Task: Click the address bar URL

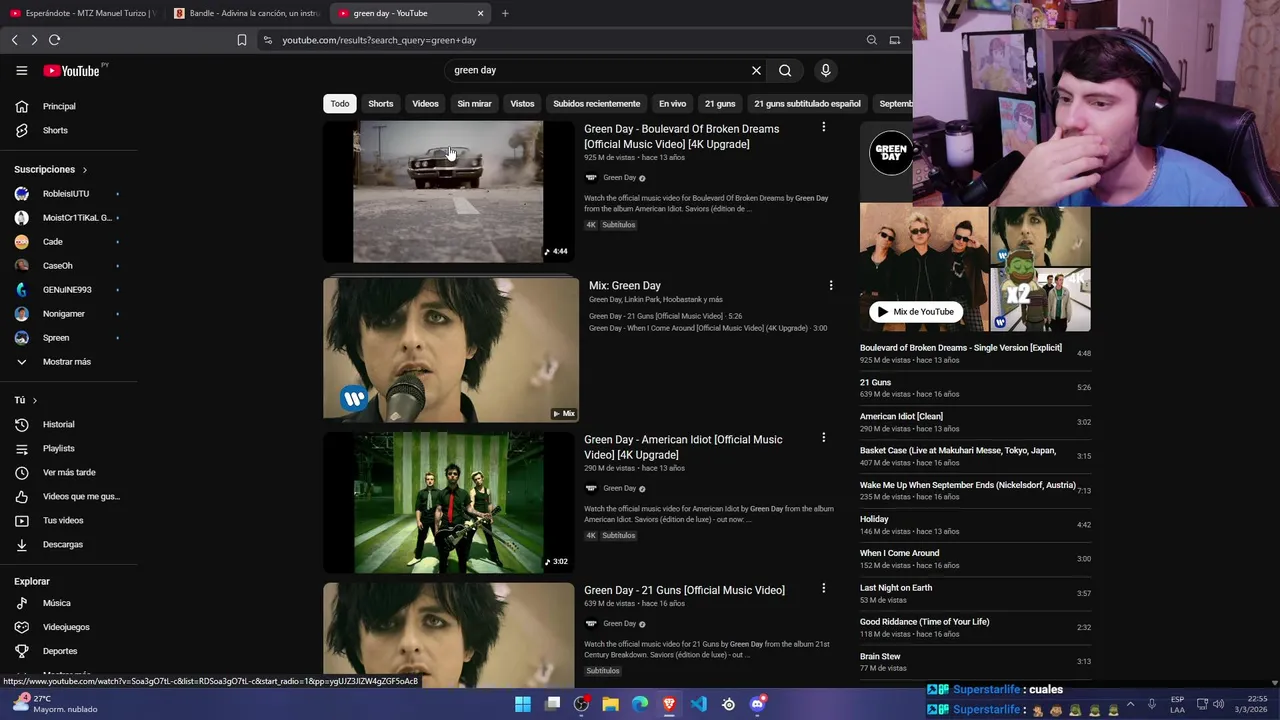Action: (x=379, y=40)
